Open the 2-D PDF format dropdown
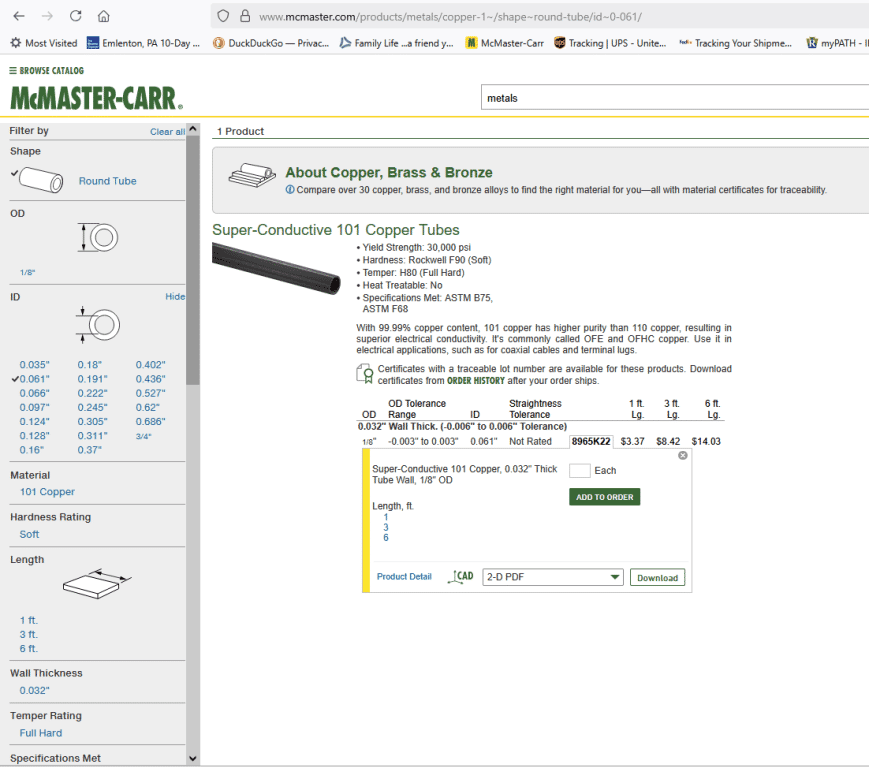Viewport: 869px width, 768px height. coord(552,577)
